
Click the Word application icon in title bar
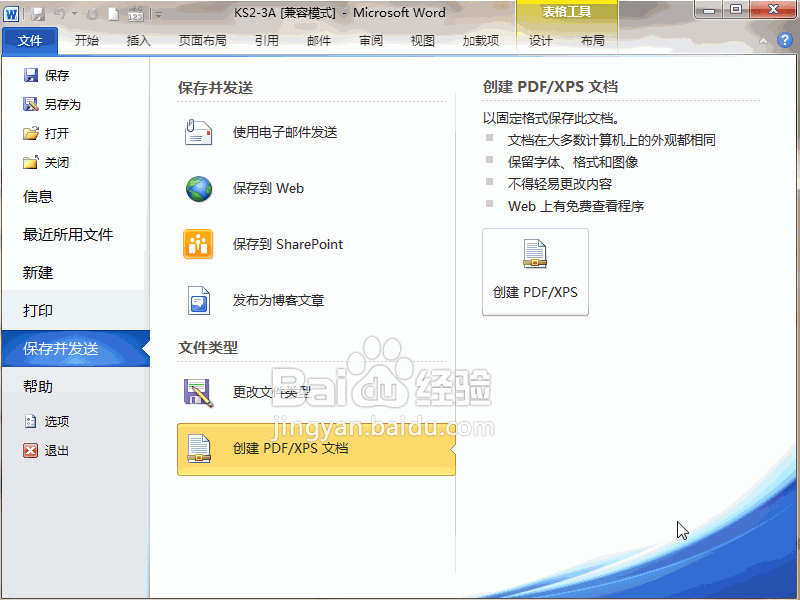tap(11, 14)
